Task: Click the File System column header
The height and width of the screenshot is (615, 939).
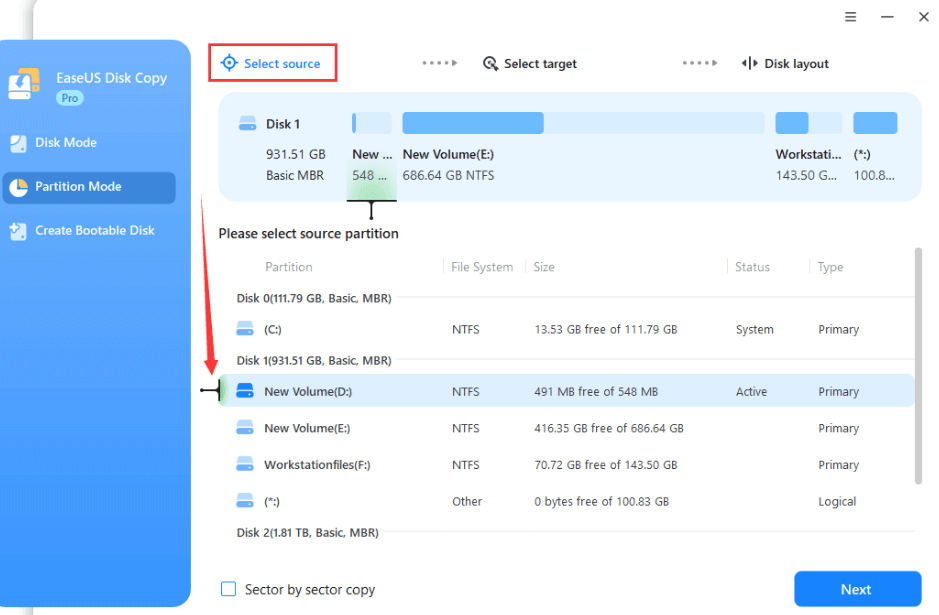Action: [482, 267]
